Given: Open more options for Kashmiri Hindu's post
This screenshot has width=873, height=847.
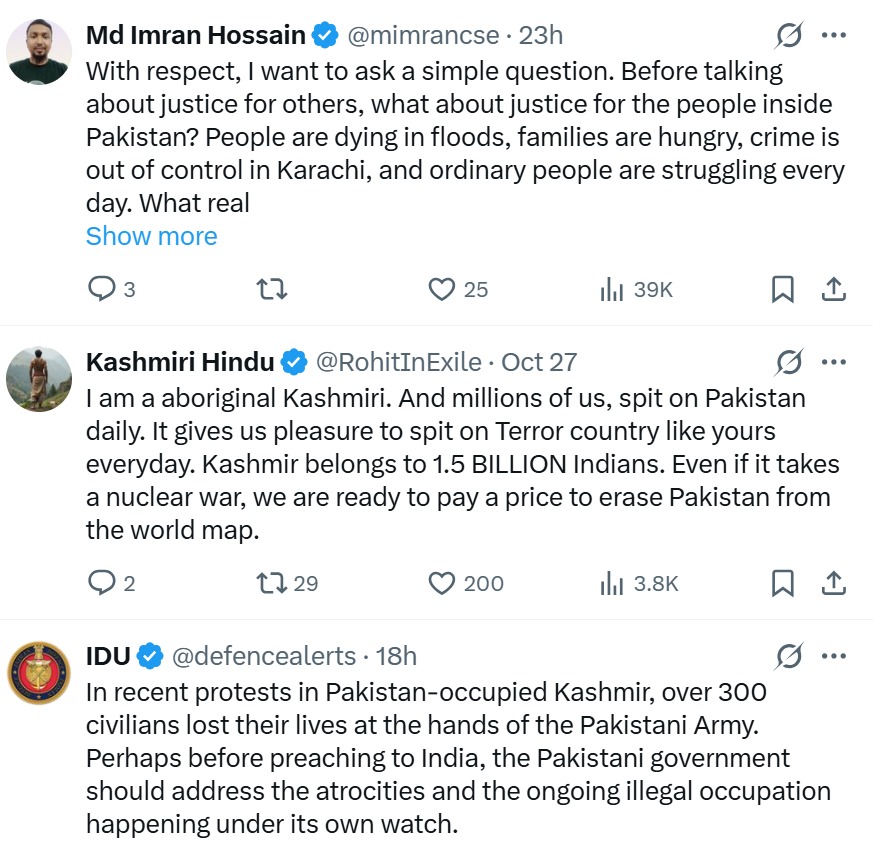Looking at the screenshot, I should coord(834,362).
